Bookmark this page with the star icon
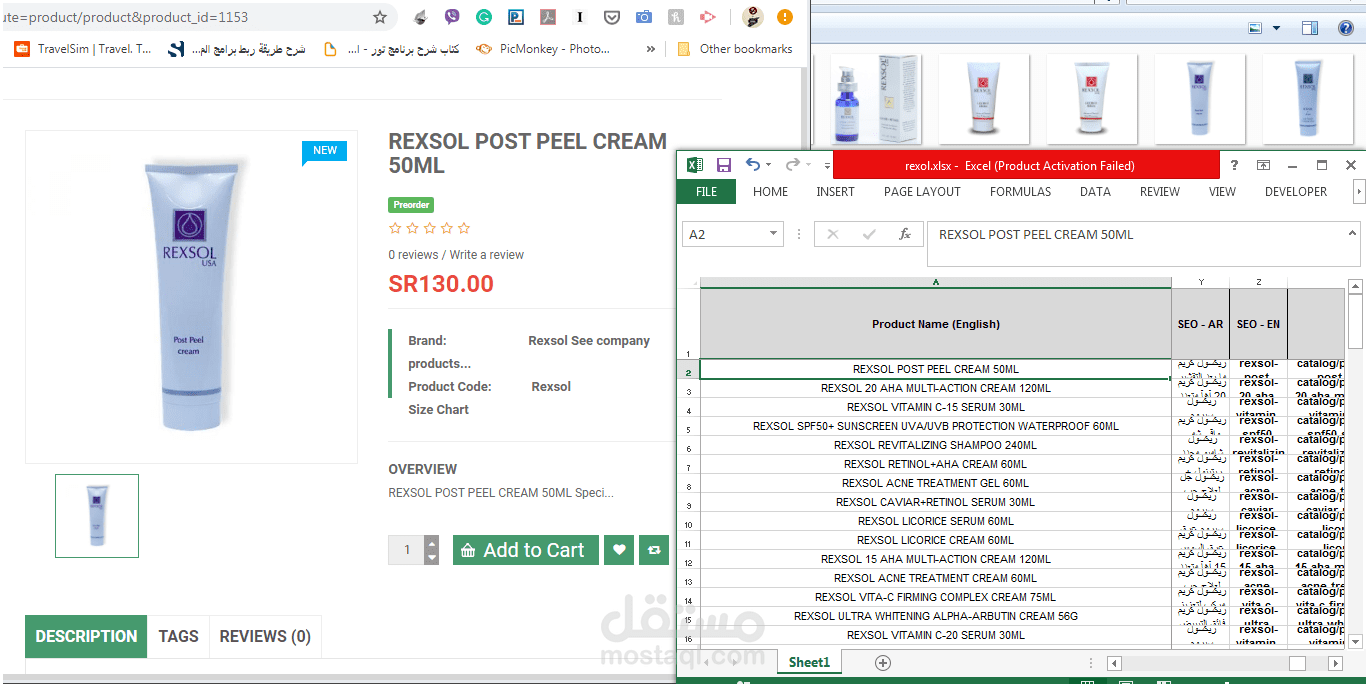The width and height of the screenshot is (1366, 684). [x=380, y=17]
